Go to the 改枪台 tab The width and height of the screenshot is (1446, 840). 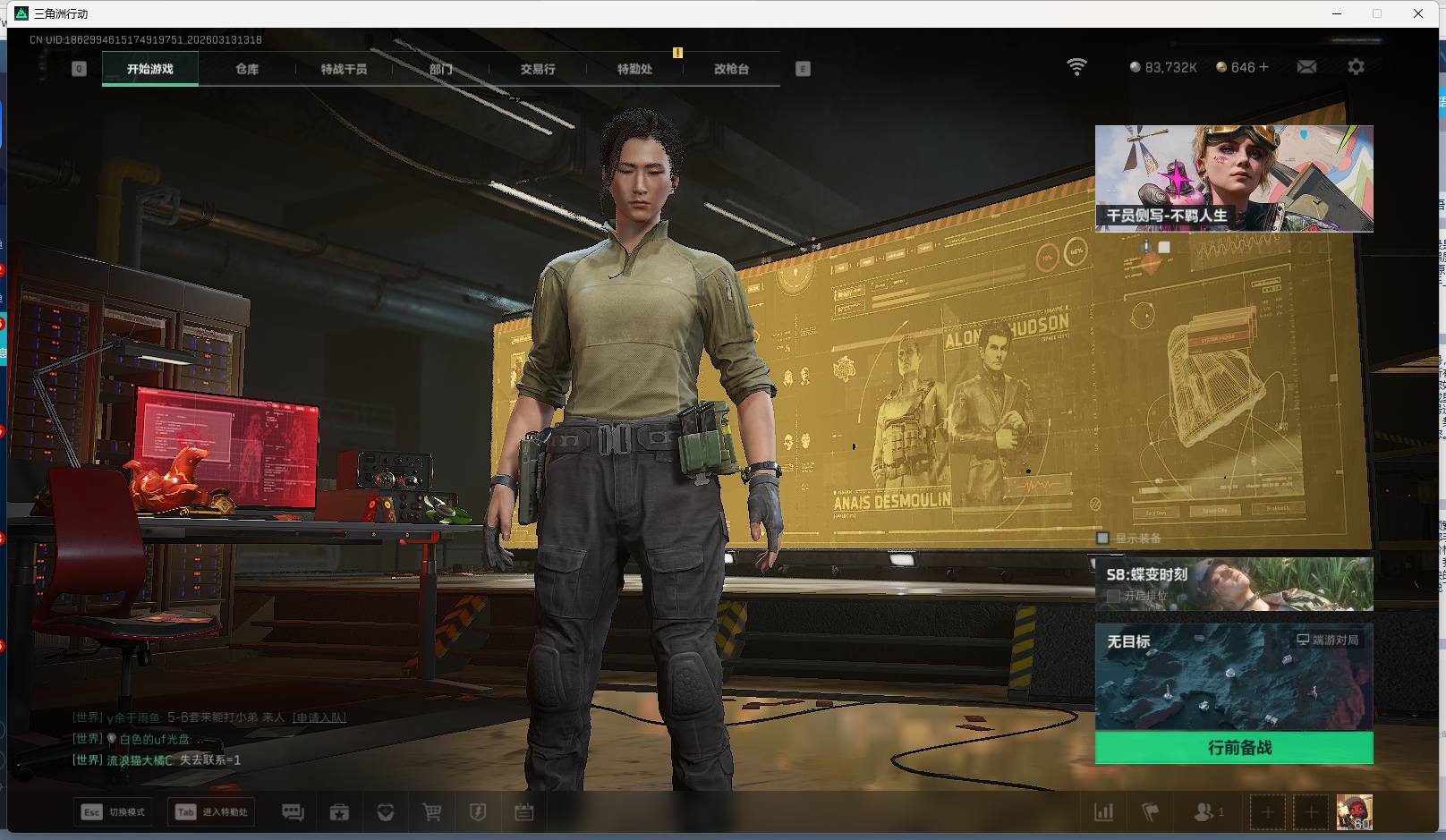(731, 69)
